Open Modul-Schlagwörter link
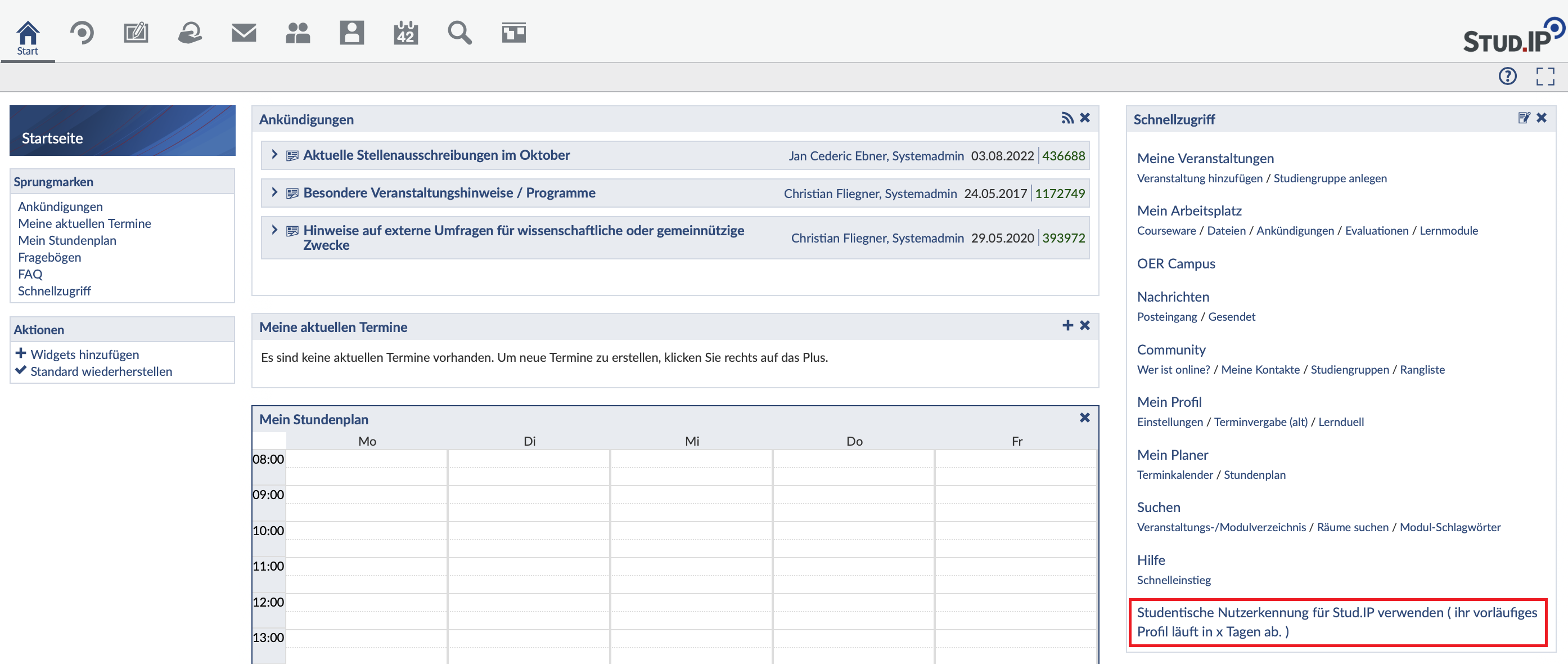 (x=1450, y=528)
